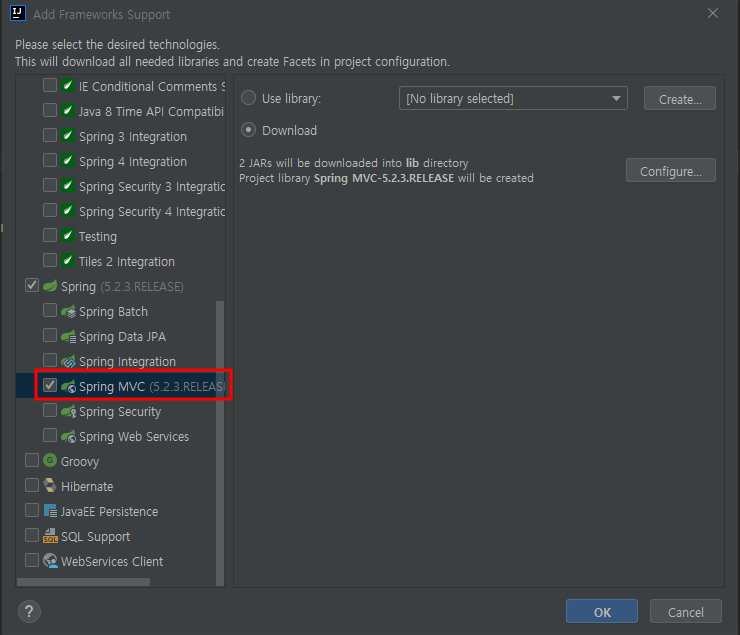Screen dimensions: 740x635
Task: Enable the IE Conditional Comments checkbox
Action: pos(50,85)
